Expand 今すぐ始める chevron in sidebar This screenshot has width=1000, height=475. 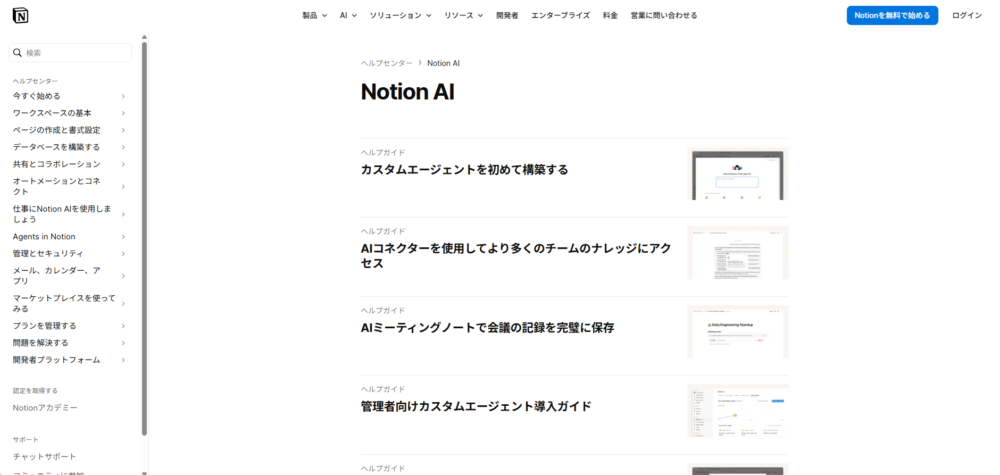click(x=123, y=96)
